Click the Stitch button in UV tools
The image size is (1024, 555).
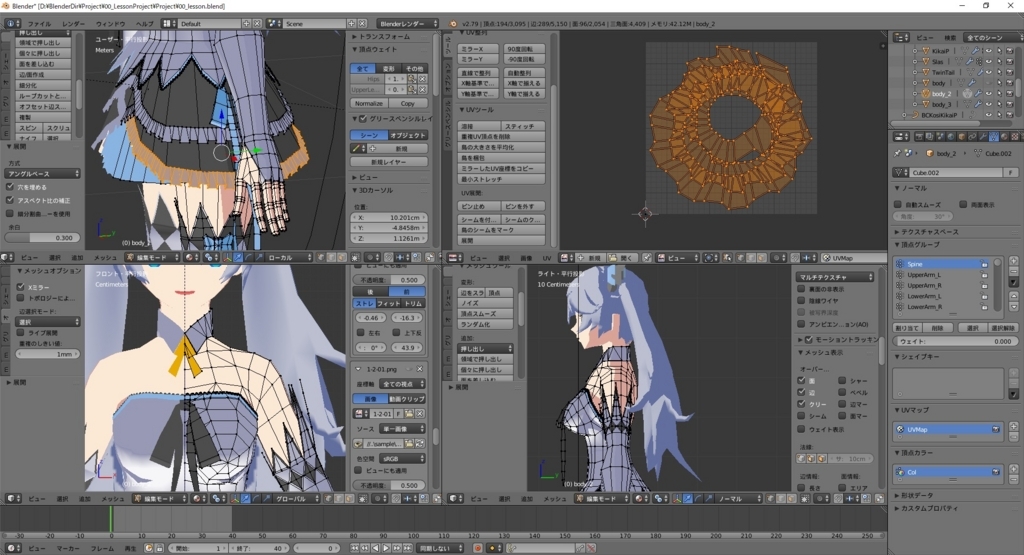(523, 126)
